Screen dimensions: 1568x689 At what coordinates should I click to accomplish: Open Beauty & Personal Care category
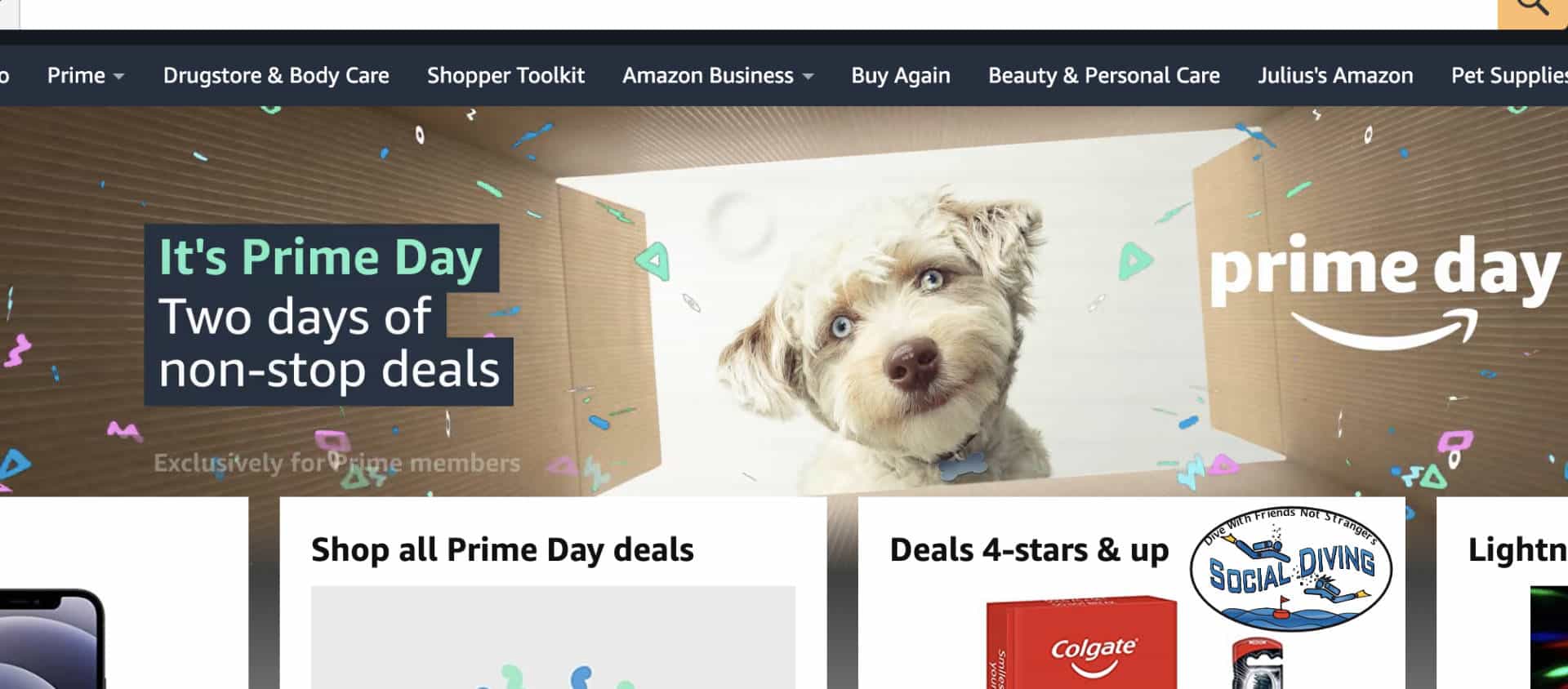(1104, 76)
